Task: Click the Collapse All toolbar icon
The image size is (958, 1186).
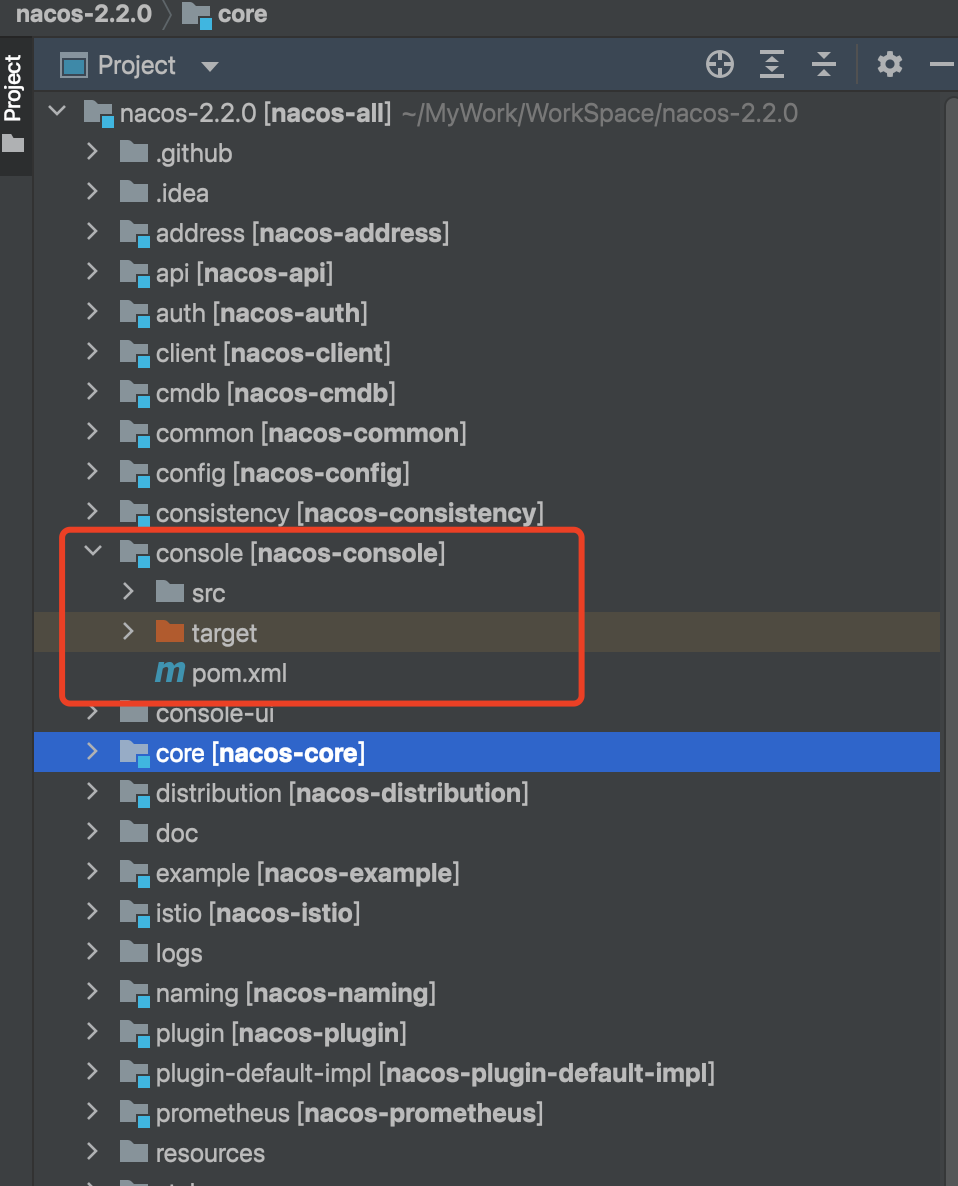Action: [823, 65]
